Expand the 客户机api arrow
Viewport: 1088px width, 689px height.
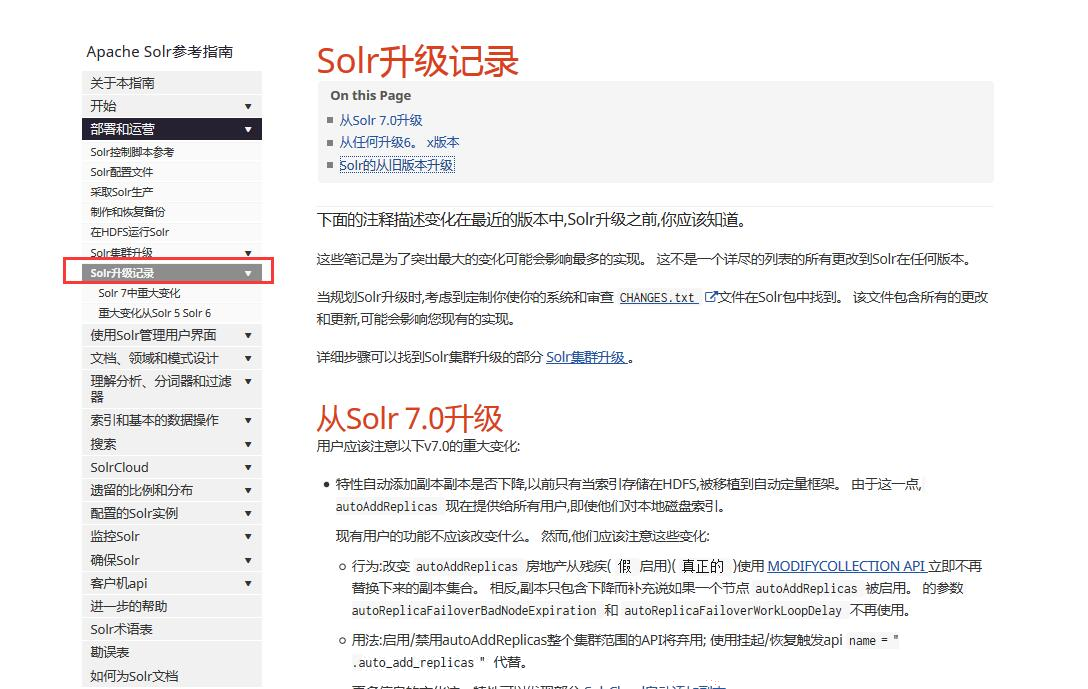coord(248,584)
